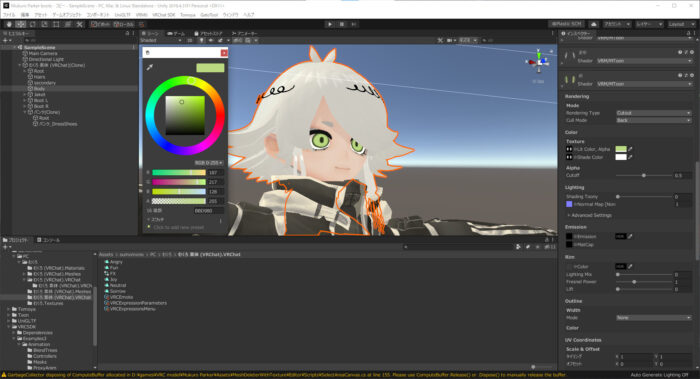Screen dimensions: 700x379
Task: Click to add new preset
Action: 179,227
